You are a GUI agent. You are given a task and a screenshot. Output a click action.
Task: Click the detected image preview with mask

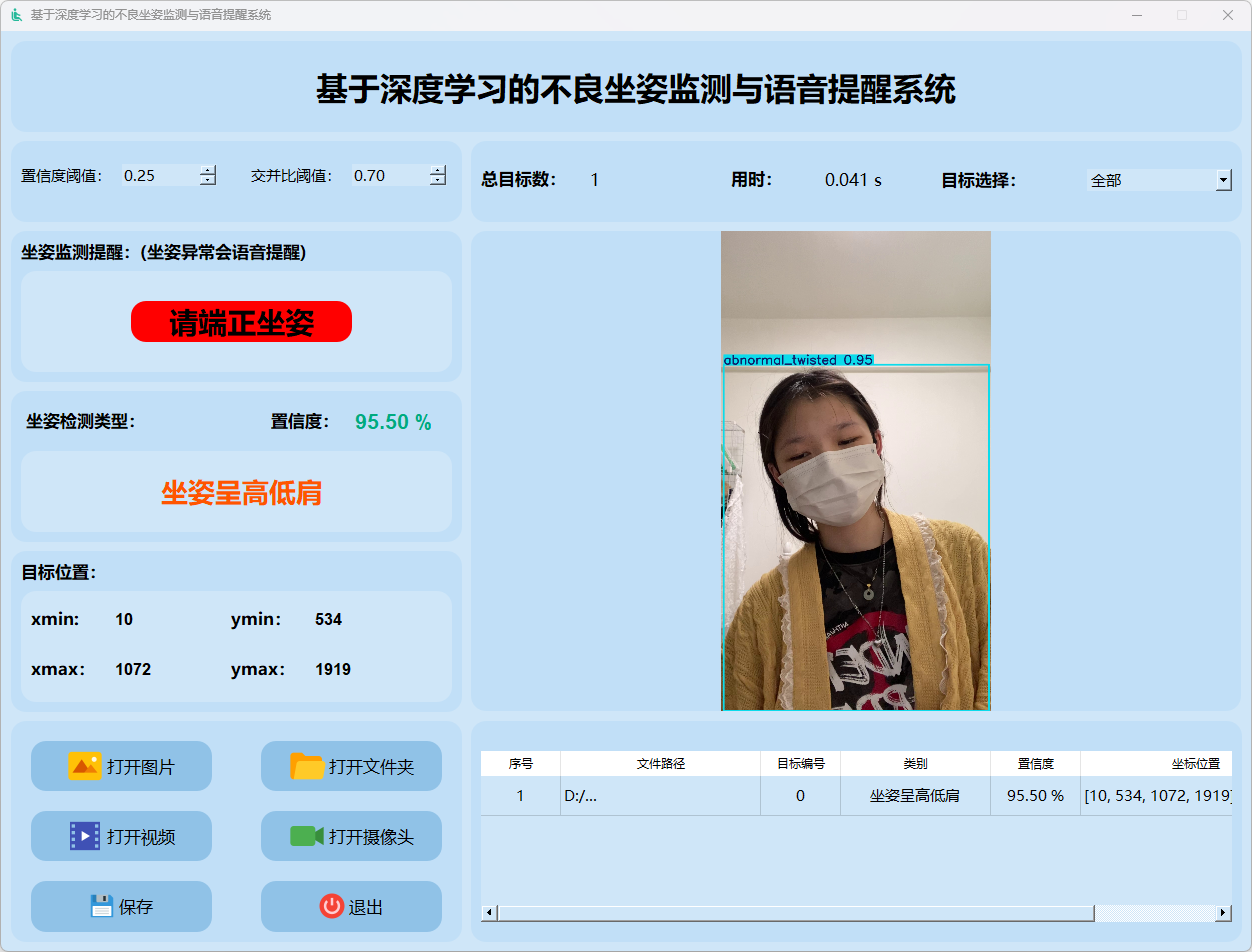(x=856, y=471)
